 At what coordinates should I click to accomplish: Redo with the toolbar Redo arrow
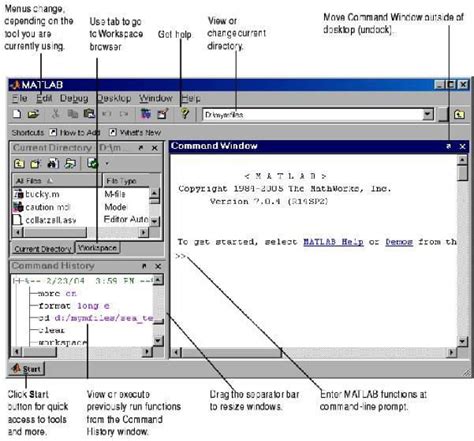tap(124, 114)
